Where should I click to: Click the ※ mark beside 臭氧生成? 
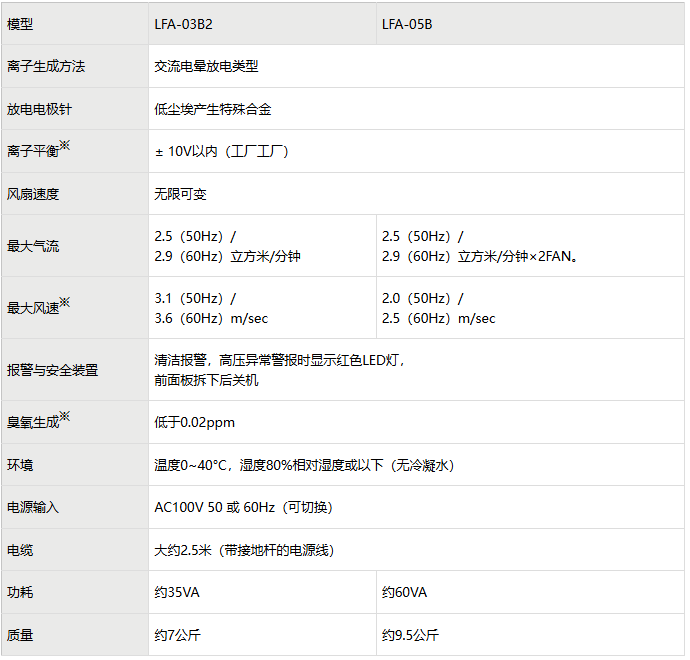(65, 416)
